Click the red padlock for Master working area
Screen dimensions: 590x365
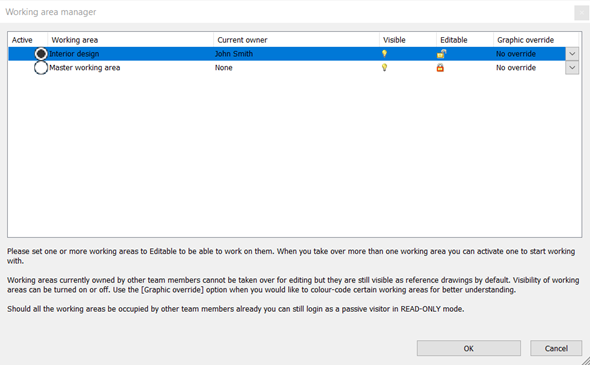click(x=440, y=68)
